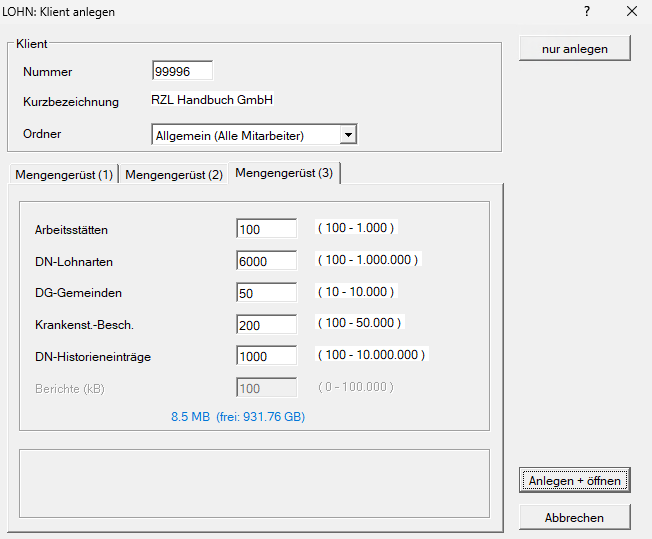This screenshot has height=539, width=652.
Task: Click the greyed-out Berichte (kB) field
Action: point(266,387)
